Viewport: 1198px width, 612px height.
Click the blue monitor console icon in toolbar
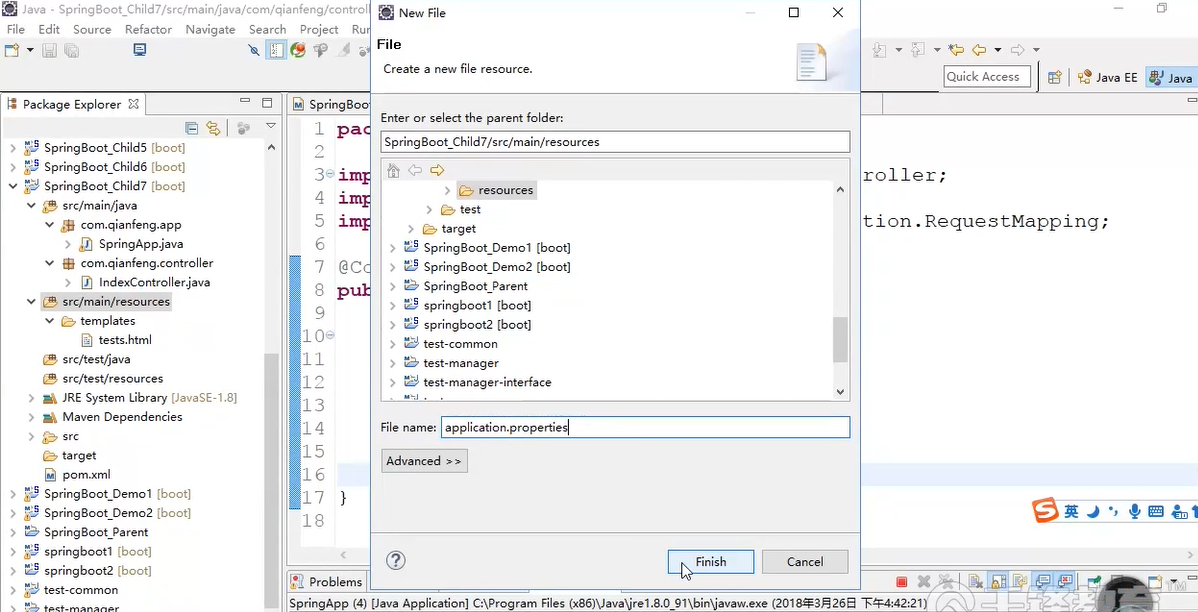coord(140,50)
